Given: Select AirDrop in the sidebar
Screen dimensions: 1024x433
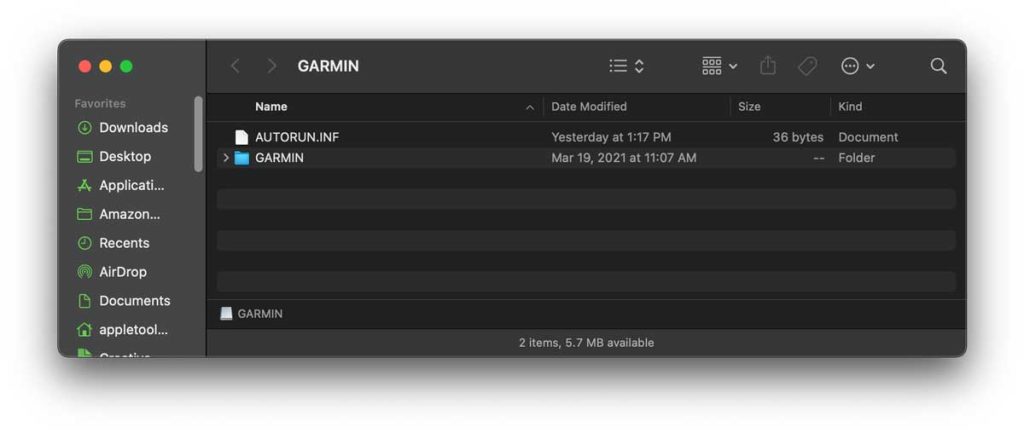Looking at the screenshot, I should coord(122,272).
